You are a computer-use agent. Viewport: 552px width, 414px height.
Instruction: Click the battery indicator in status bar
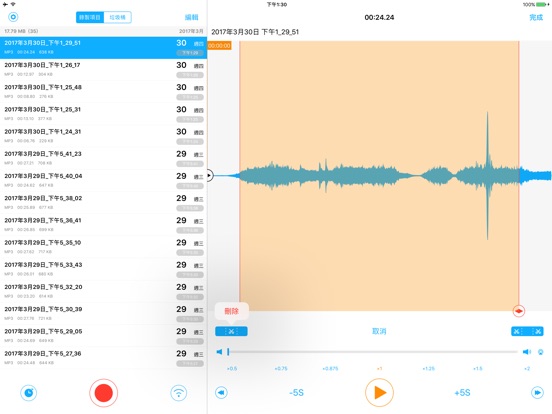(542, 5)
